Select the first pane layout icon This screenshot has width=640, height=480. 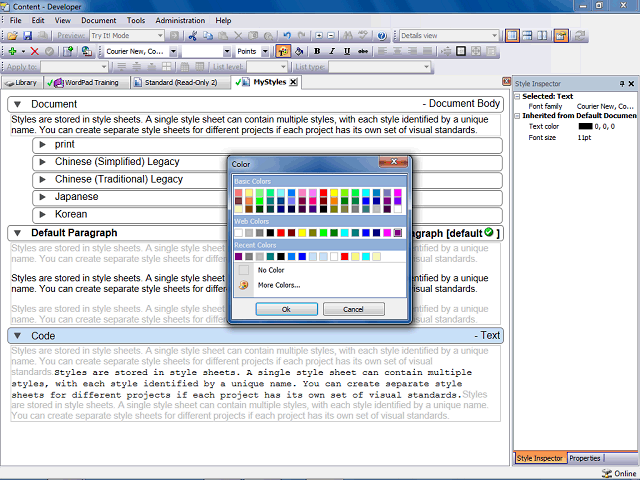pos(512,36)
